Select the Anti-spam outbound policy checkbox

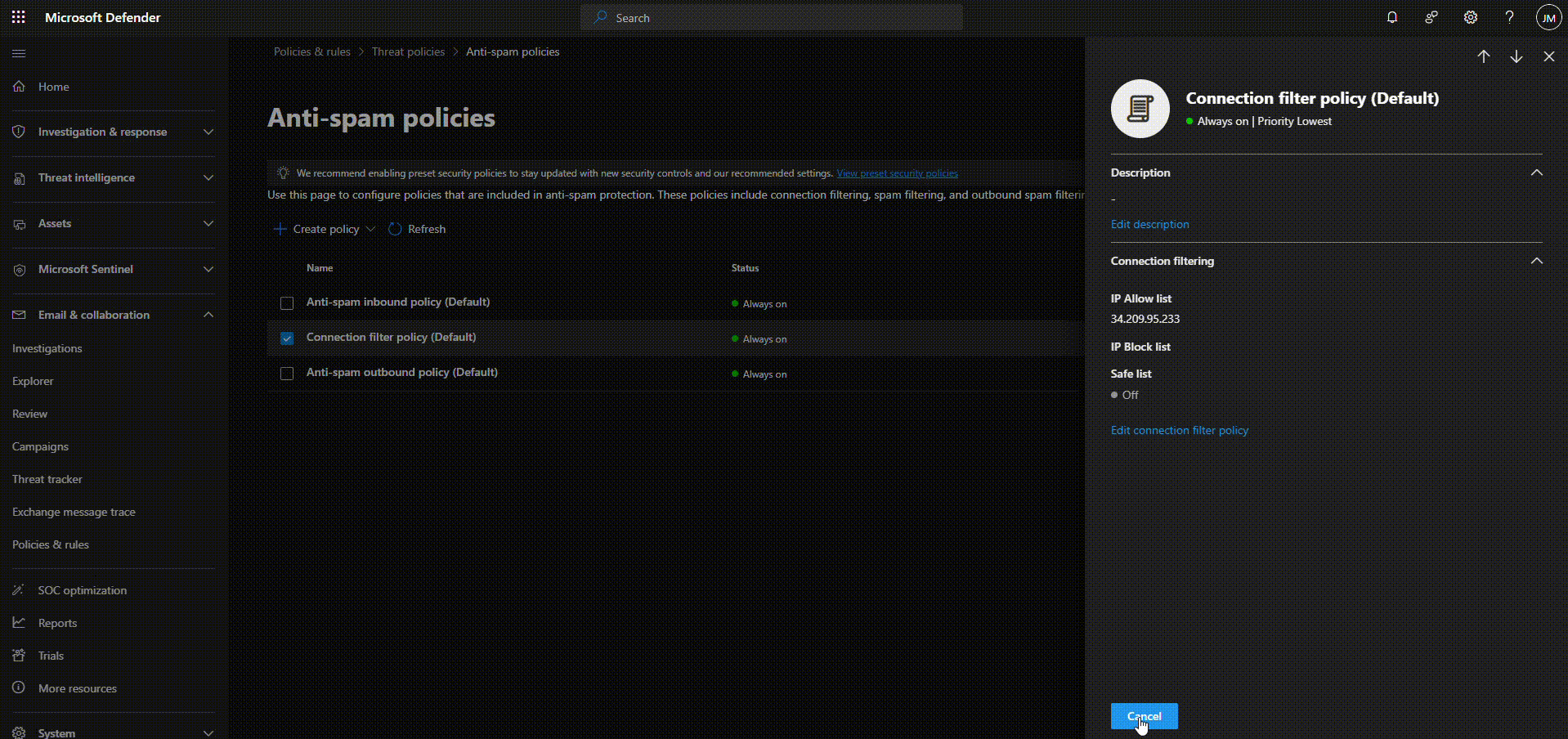pyautogui.click(x=287, y=374)
